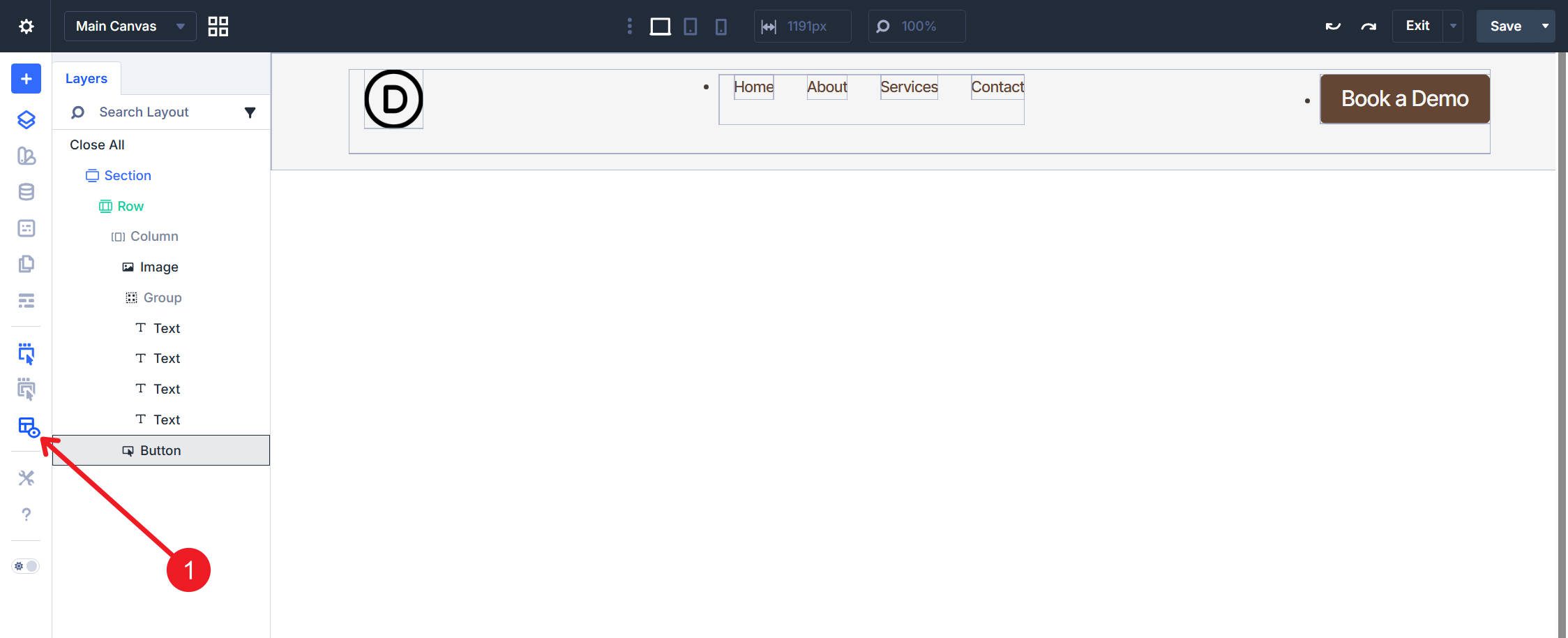Select the Layers tab
This screenshot has width=1568, height=638.
click(86, 79)
